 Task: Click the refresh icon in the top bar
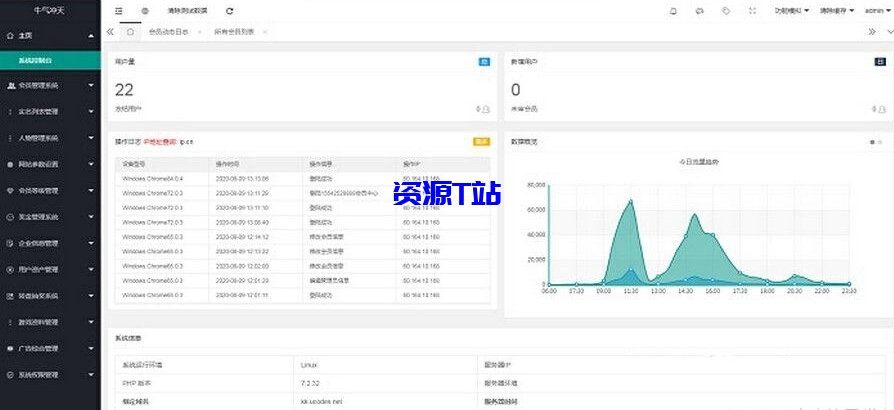pos(229,11)
